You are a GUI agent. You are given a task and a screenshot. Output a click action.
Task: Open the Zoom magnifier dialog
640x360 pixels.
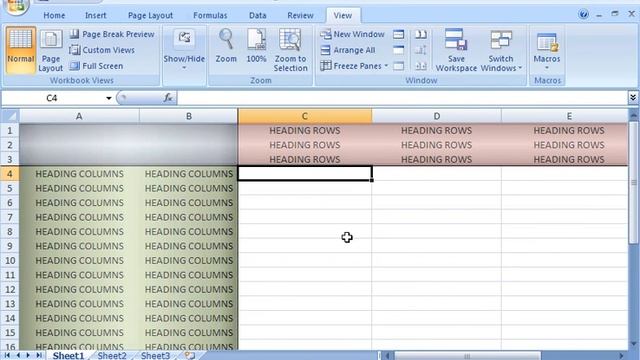[226, 46]
